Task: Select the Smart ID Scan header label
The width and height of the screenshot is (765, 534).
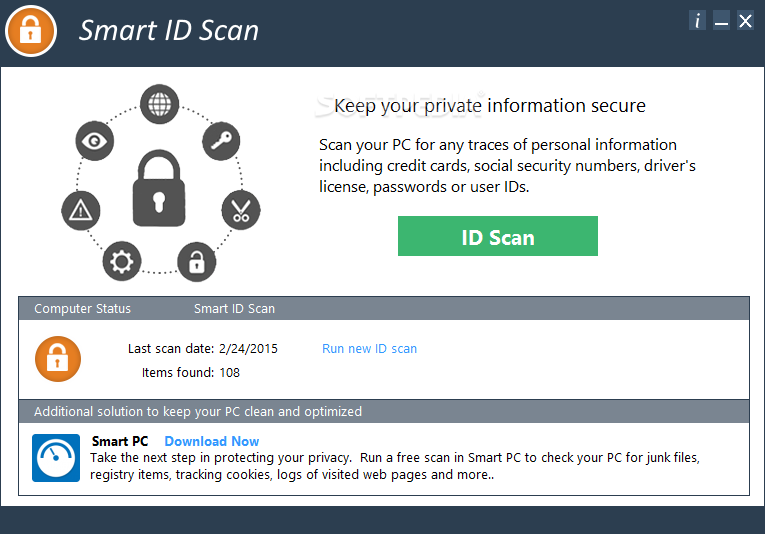Action: point(234,309)
